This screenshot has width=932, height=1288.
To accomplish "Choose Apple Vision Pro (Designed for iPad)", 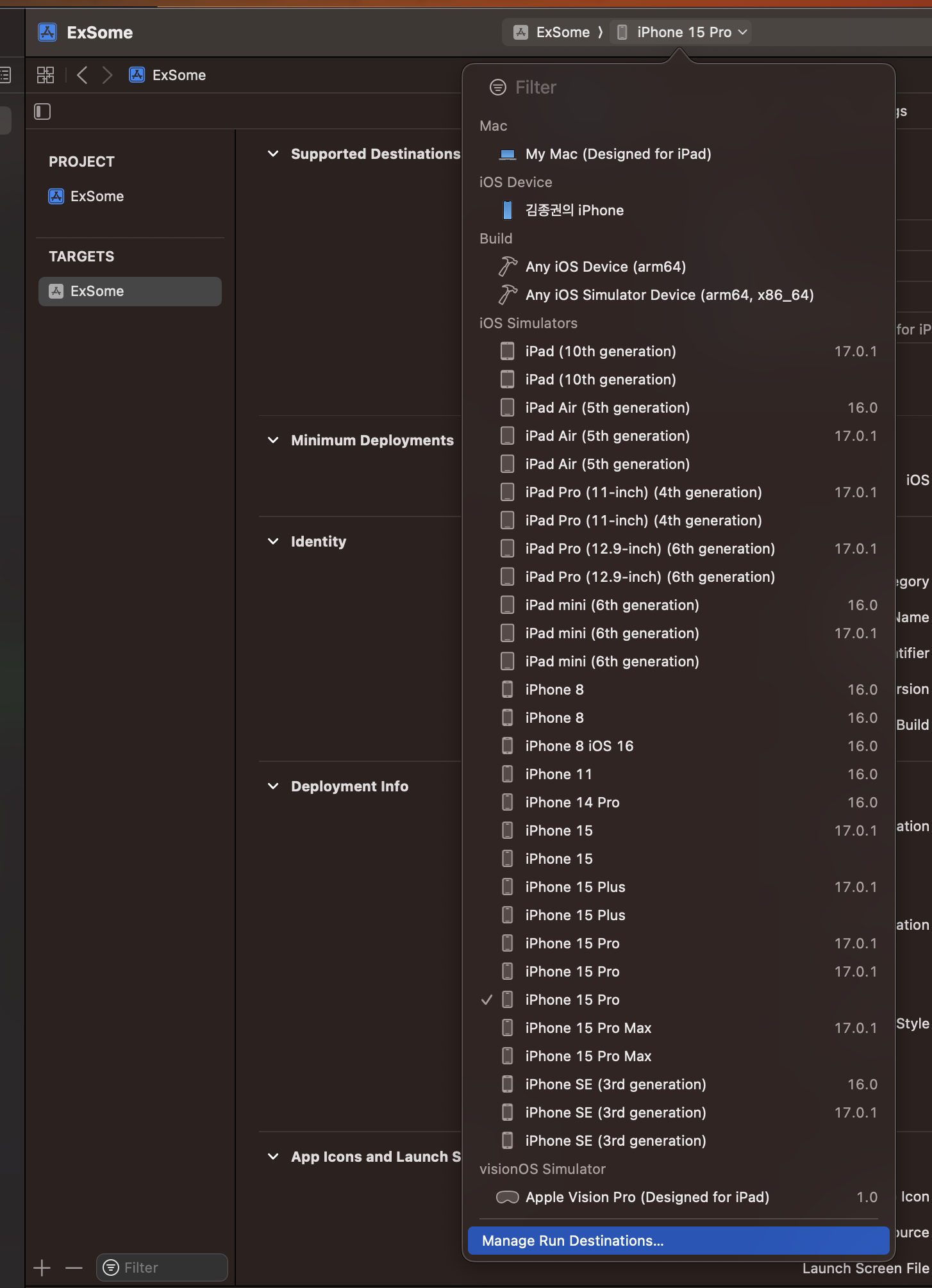I will (679, 1197).
